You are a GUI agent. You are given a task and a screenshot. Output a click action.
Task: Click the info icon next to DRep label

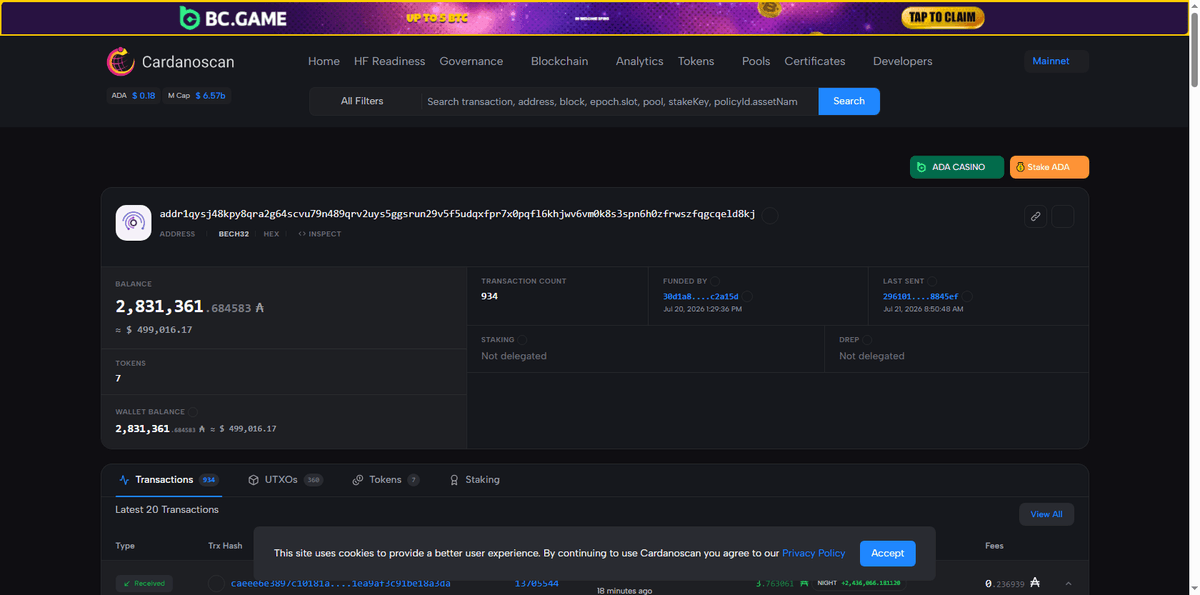click(x=868, y=340)
